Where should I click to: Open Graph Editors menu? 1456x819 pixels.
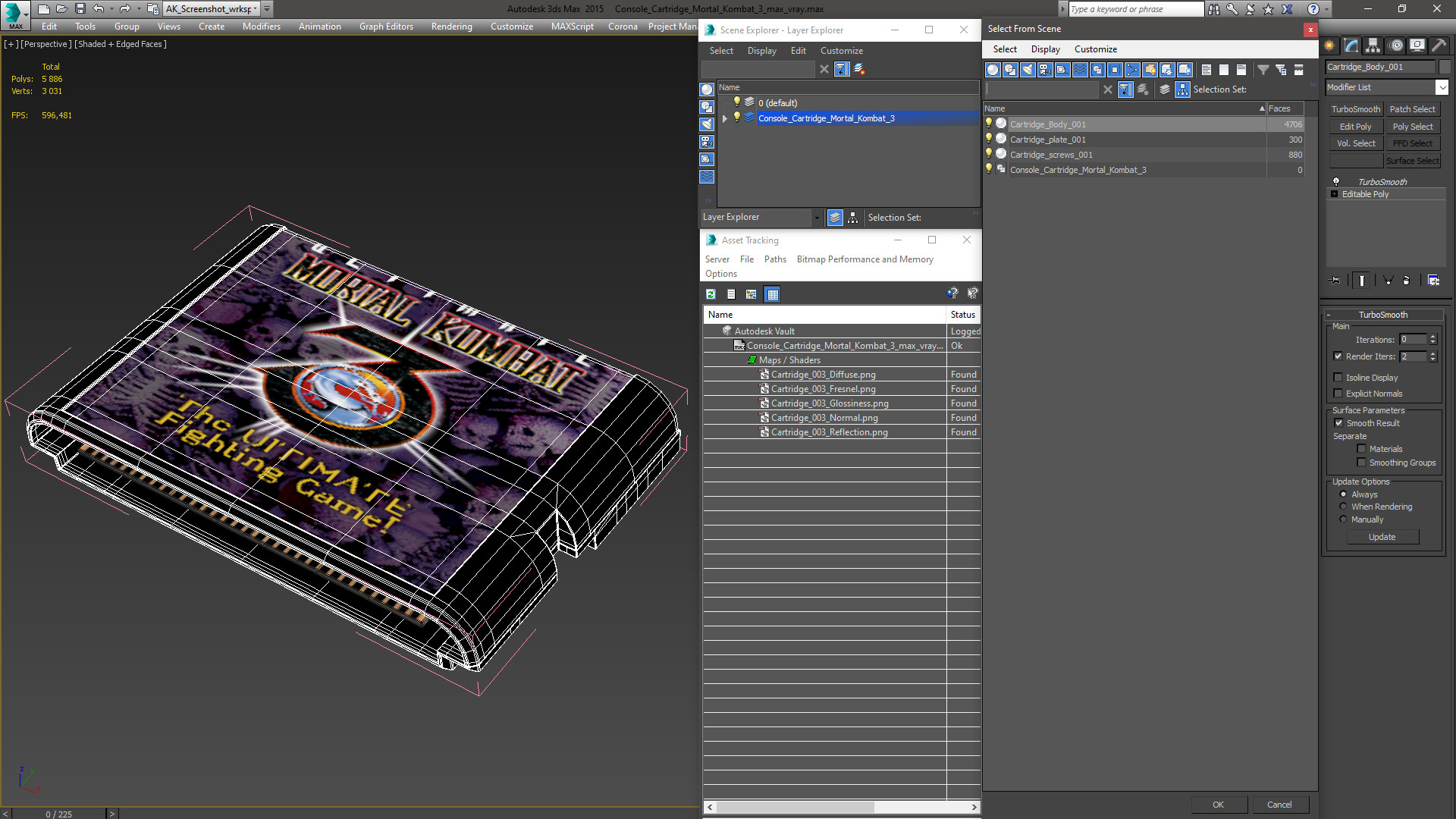click(386, 27)
